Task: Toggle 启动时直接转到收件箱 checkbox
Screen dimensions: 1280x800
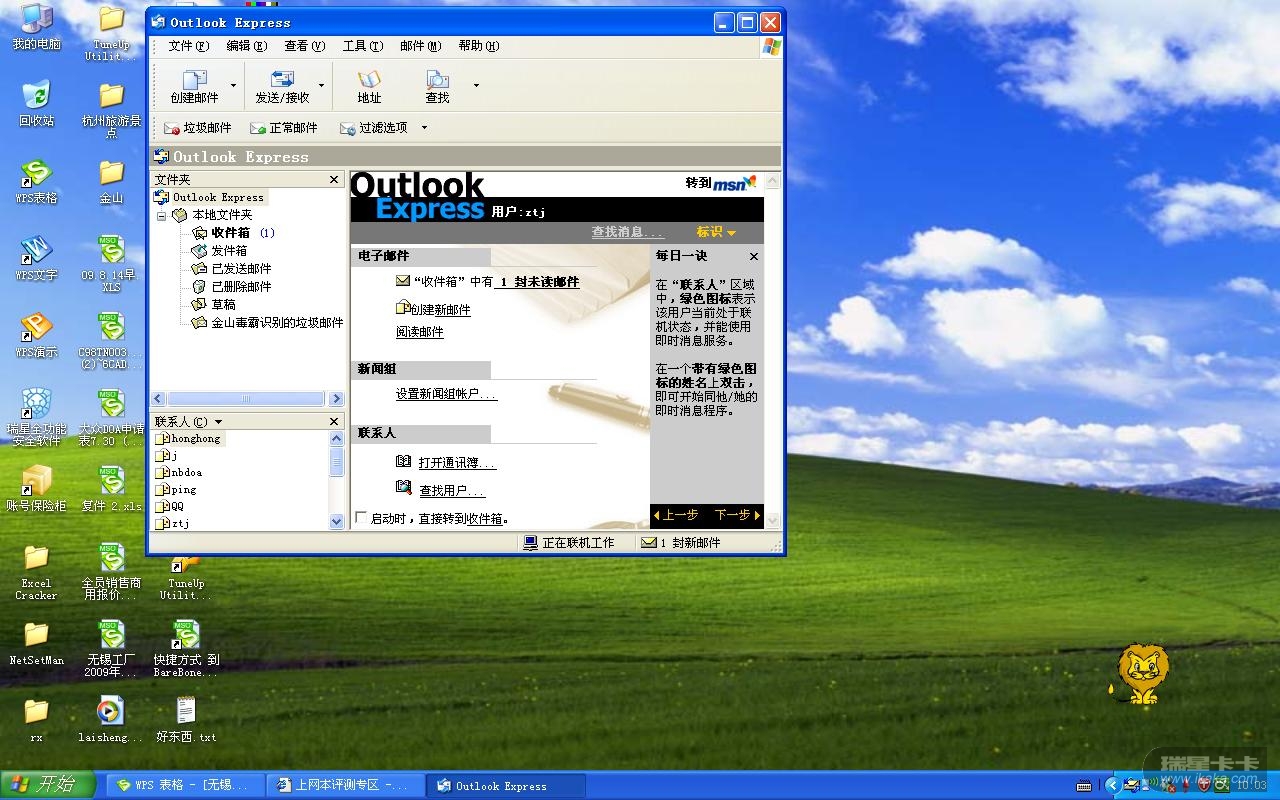Action: [362, 518]
